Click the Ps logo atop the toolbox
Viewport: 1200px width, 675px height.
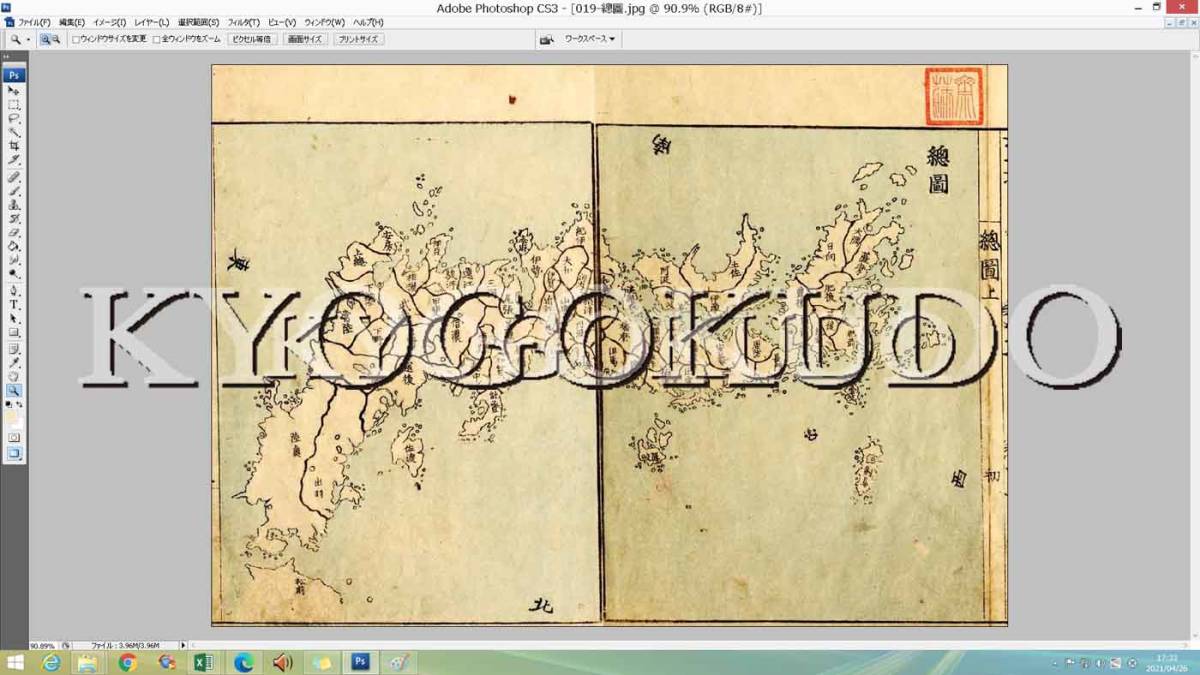coord(14,75)
